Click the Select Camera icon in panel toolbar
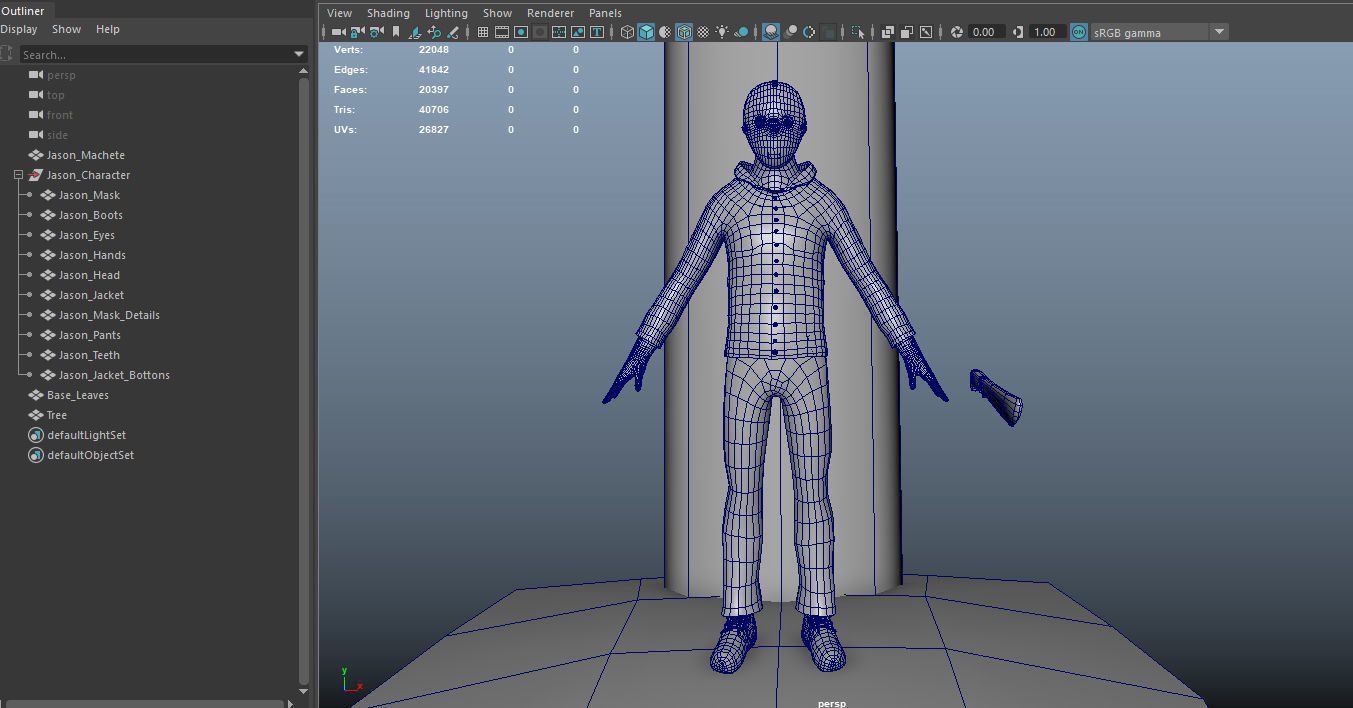The width and height of the screenshot is (1353, 708). (x=339, y=32)
